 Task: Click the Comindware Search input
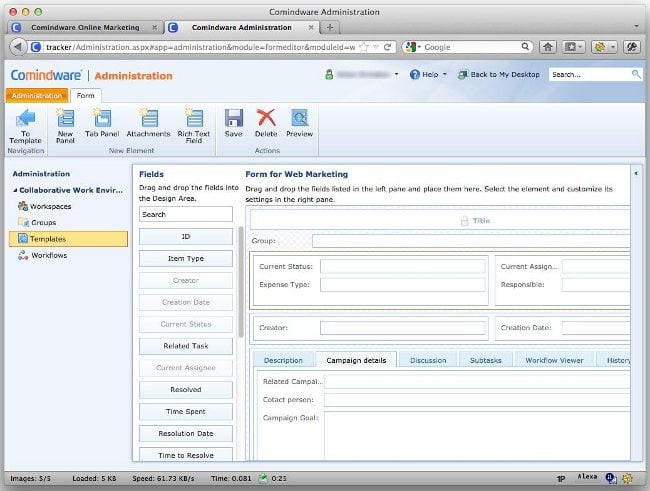coord(589,75)
